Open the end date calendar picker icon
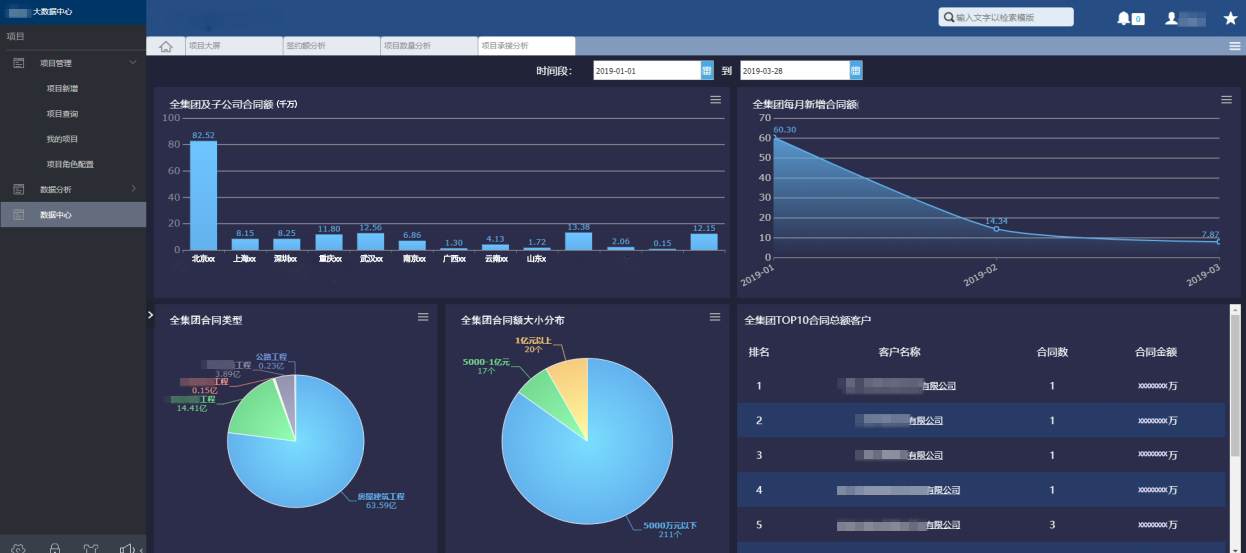This screenshot has height=553, width=1246. pyautogui.click(x=855, y=70)
